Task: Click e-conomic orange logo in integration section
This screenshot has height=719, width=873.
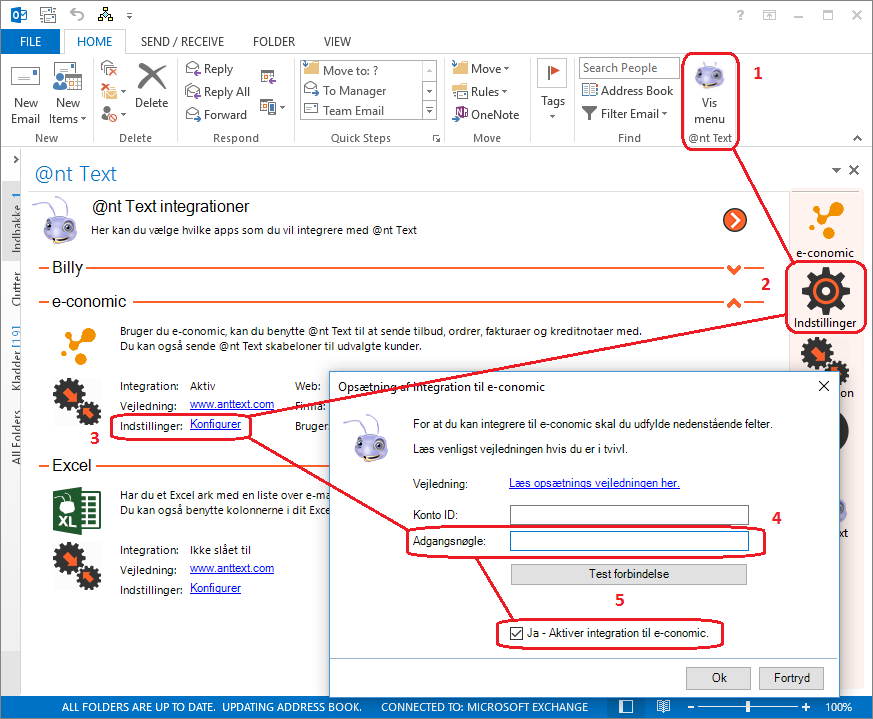Action: (79, 345)
